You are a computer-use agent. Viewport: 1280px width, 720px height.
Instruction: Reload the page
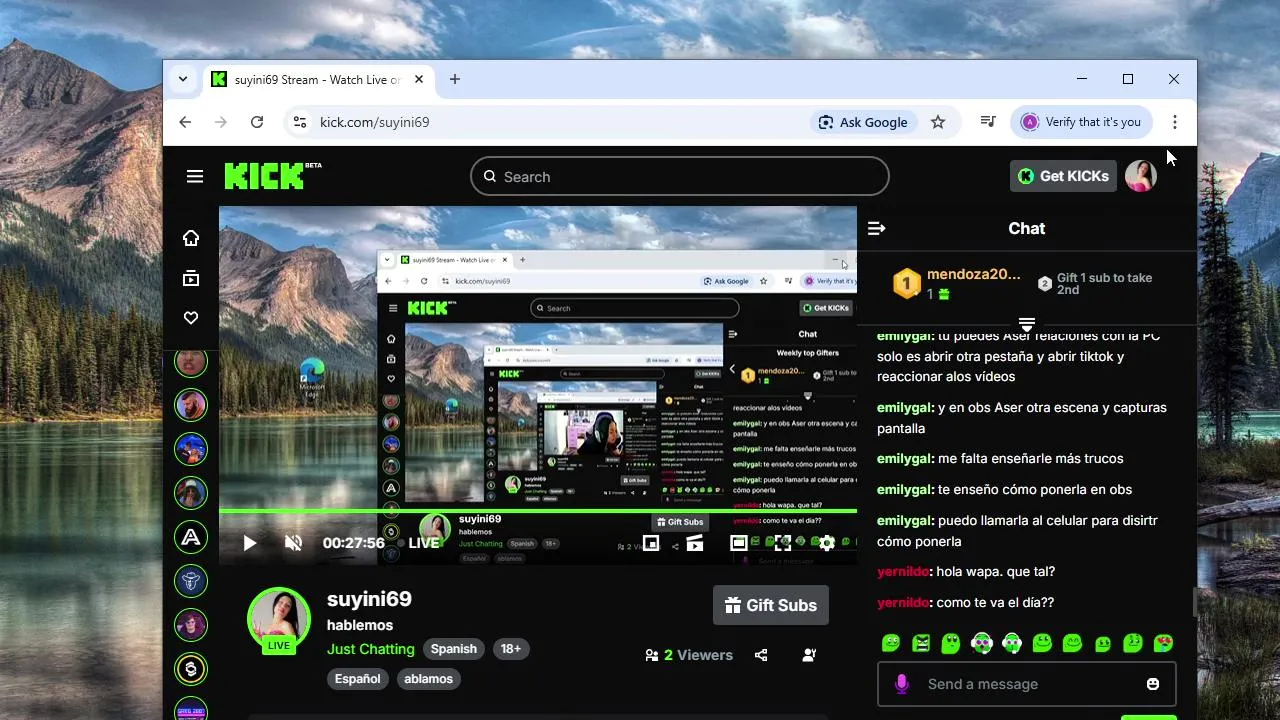click(x=257, y=122)
